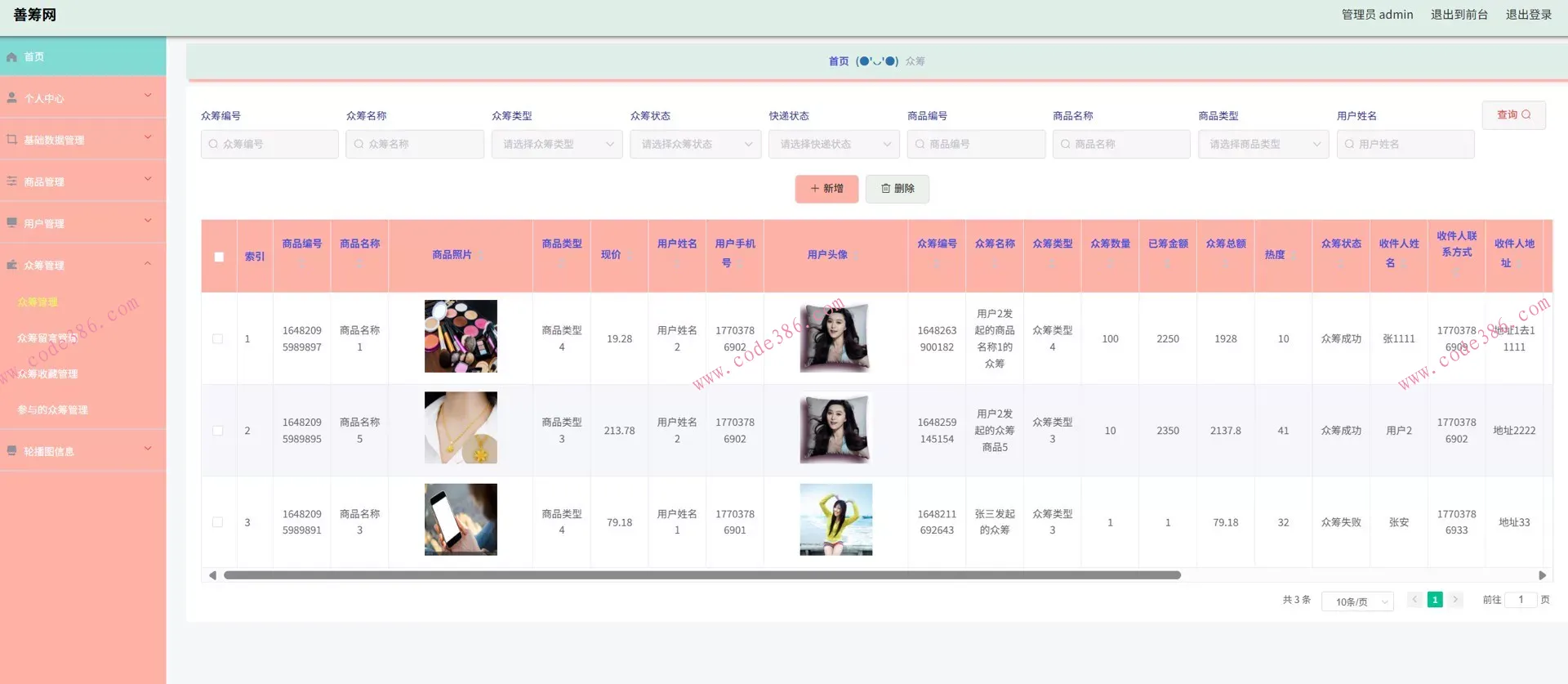Click right arrow of horizontal scrollbar
Image resolution: width=1568 pixels, height=684 pixels.
tap(1542, 575)
